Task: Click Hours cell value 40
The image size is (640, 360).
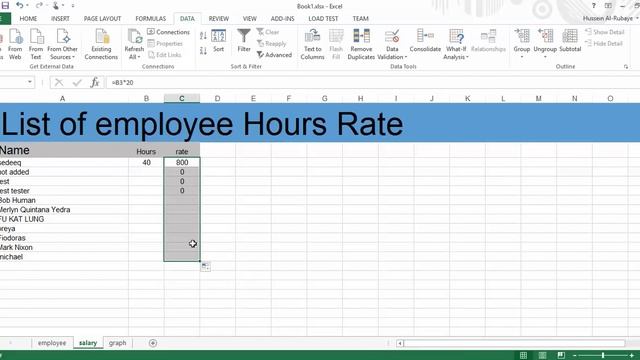Action: [146, 162]
